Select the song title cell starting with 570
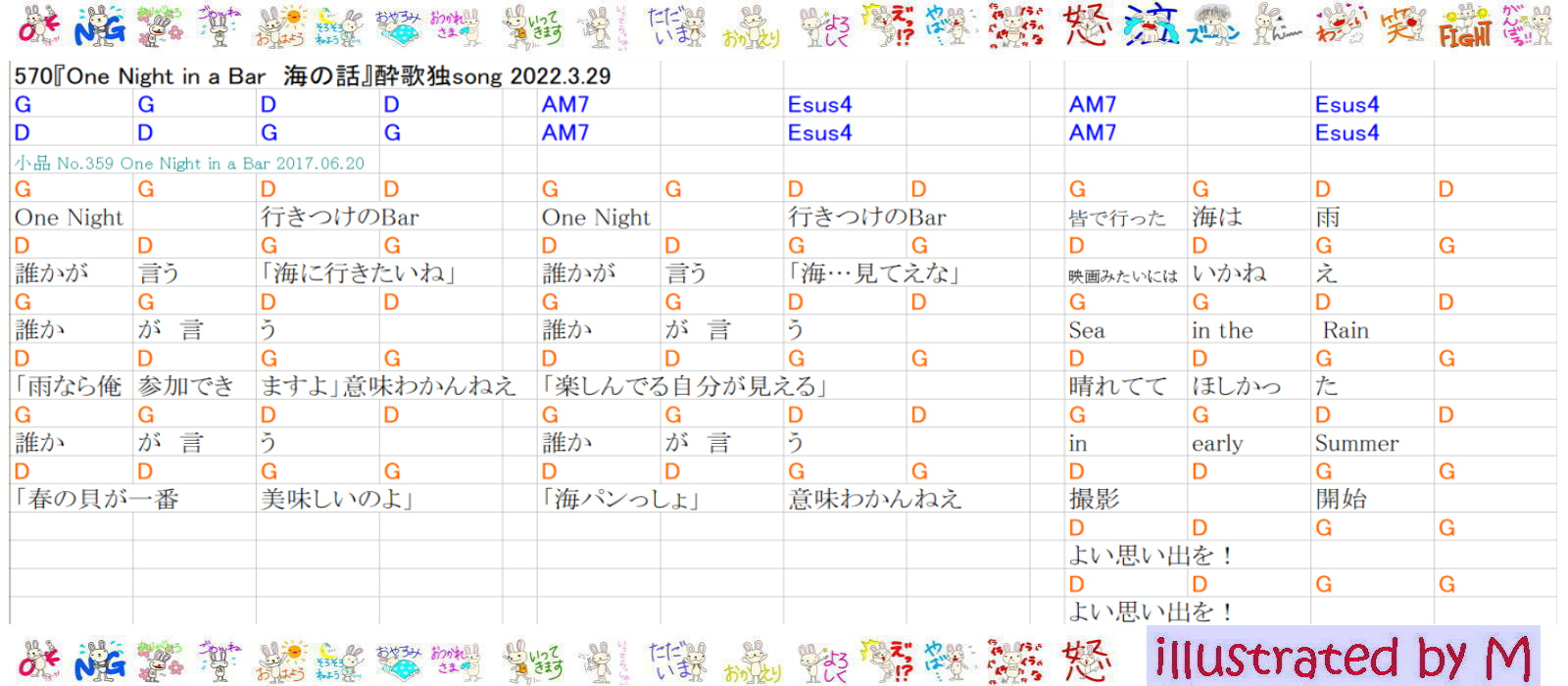1568x686 pixels. coord(312,76)
